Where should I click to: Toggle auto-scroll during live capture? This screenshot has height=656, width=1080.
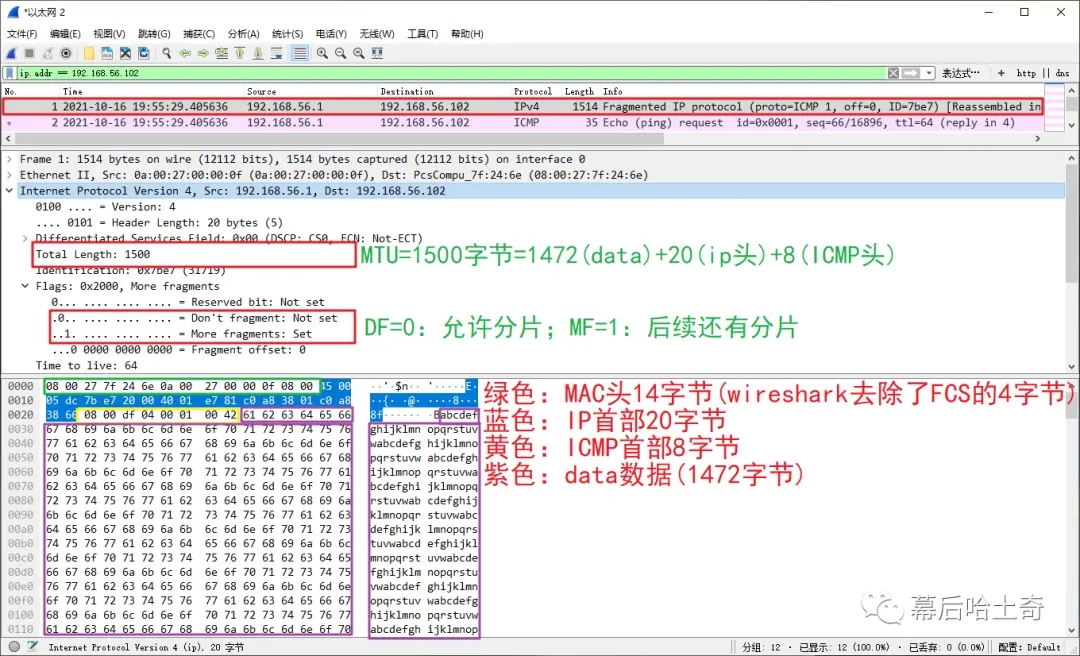point(277,53)
